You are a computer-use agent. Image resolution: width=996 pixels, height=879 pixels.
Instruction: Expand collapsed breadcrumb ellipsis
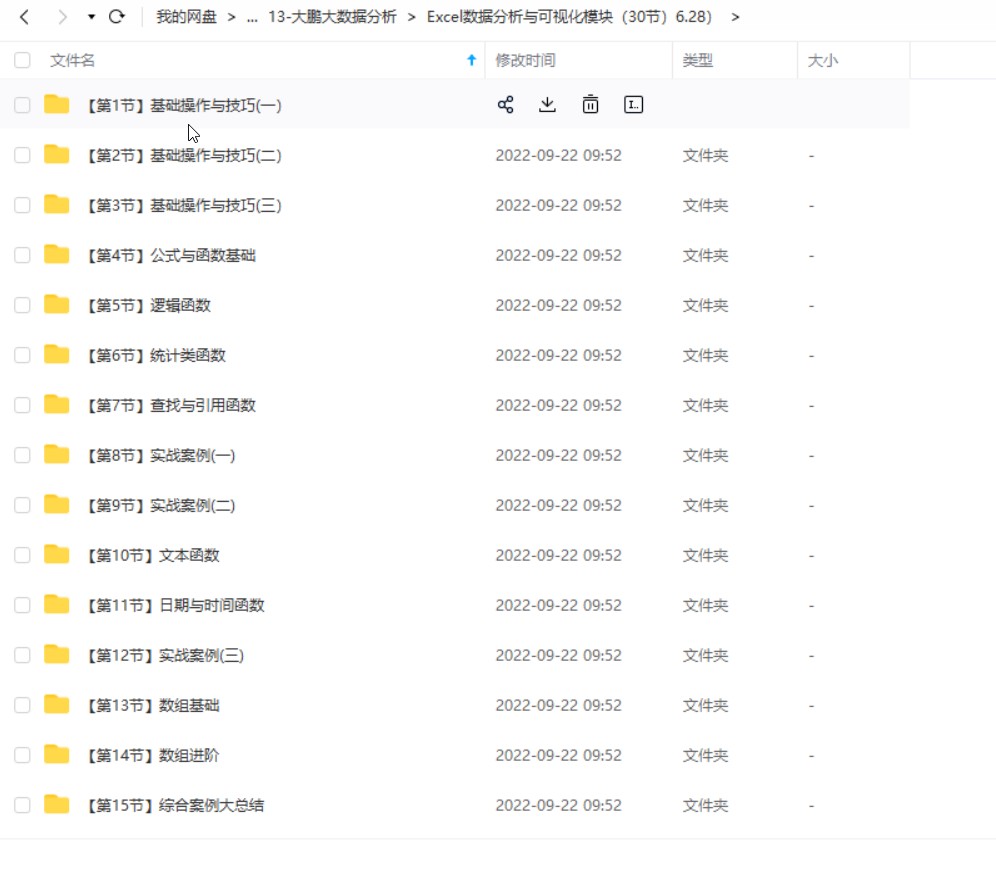(252, 17)
